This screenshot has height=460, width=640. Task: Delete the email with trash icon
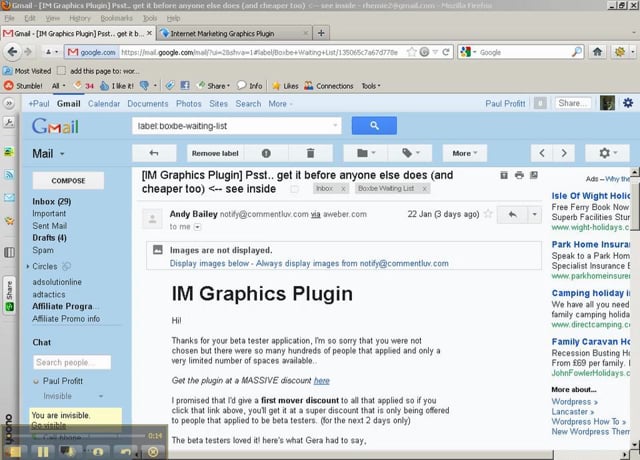pyautogui.click(x=311, y=153)
